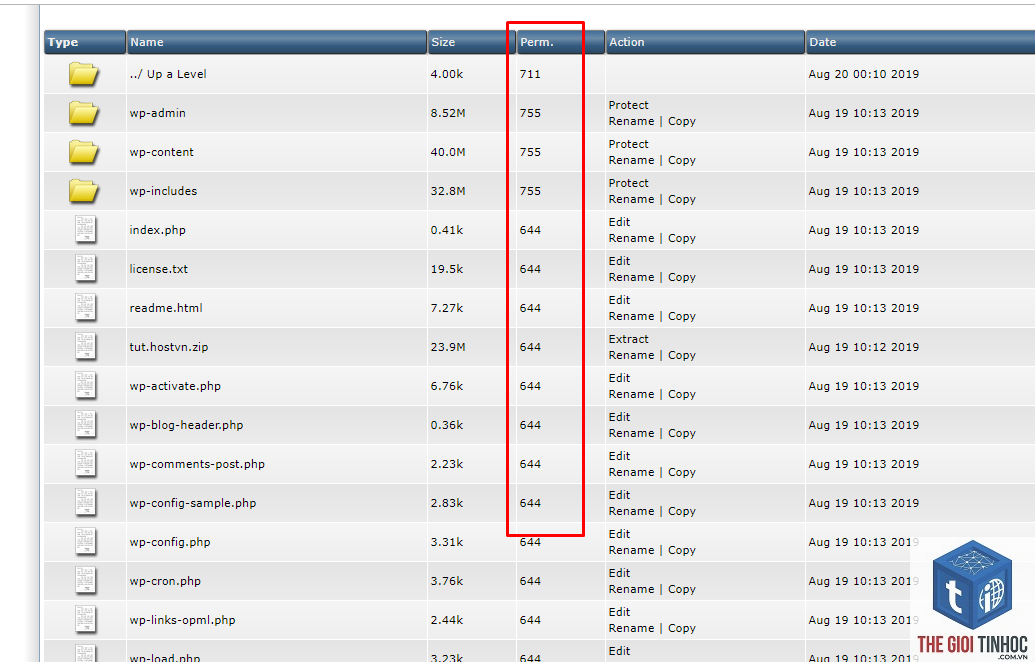This screenshot has height=662, width=1035.
Task: Protect the wp-admin folder
Action: click(x=628, y=105)
